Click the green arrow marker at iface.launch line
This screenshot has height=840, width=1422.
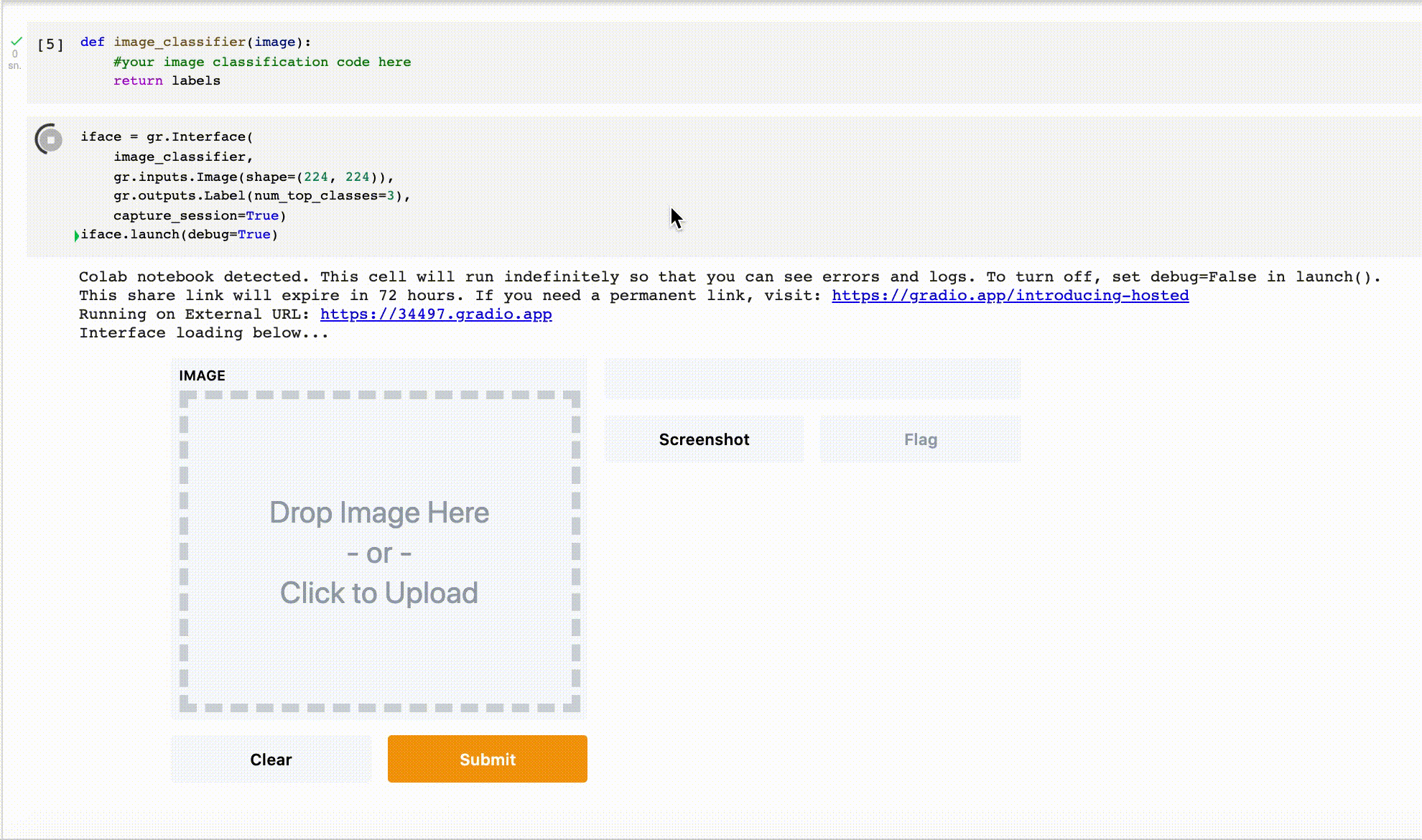(x=78, y=235)
